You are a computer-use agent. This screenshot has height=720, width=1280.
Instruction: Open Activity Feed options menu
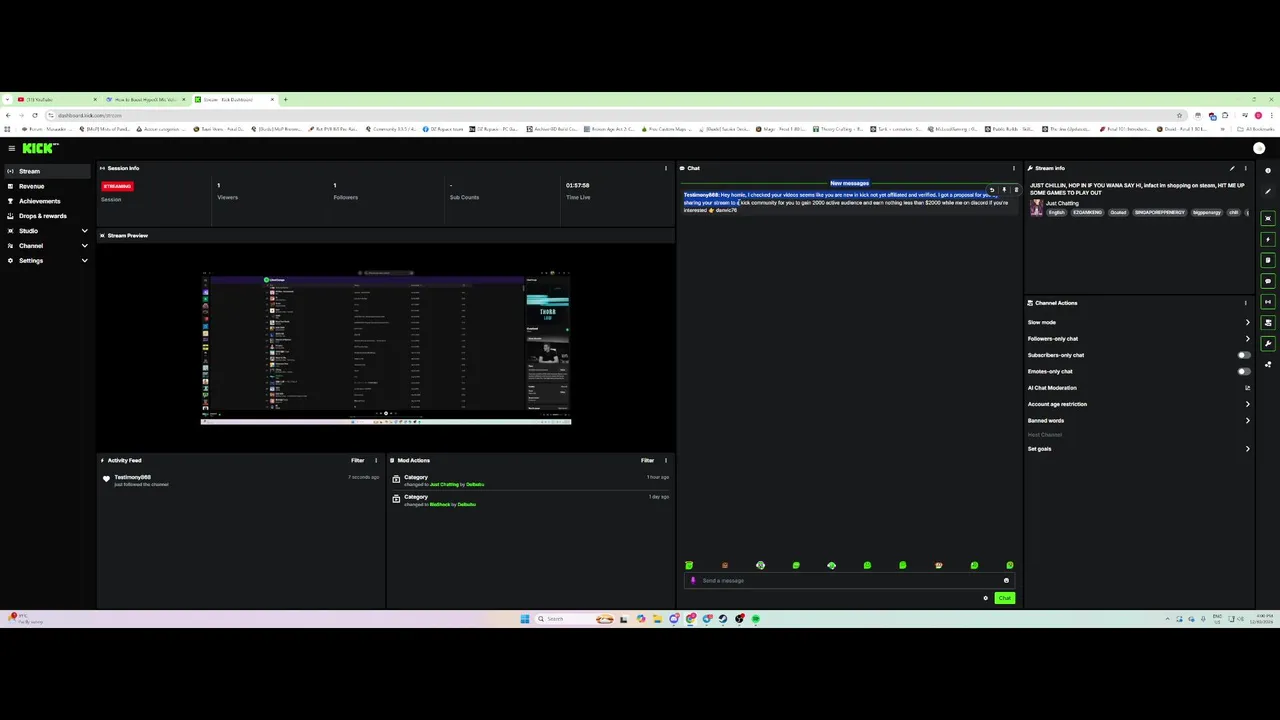(x=376, y=460)
